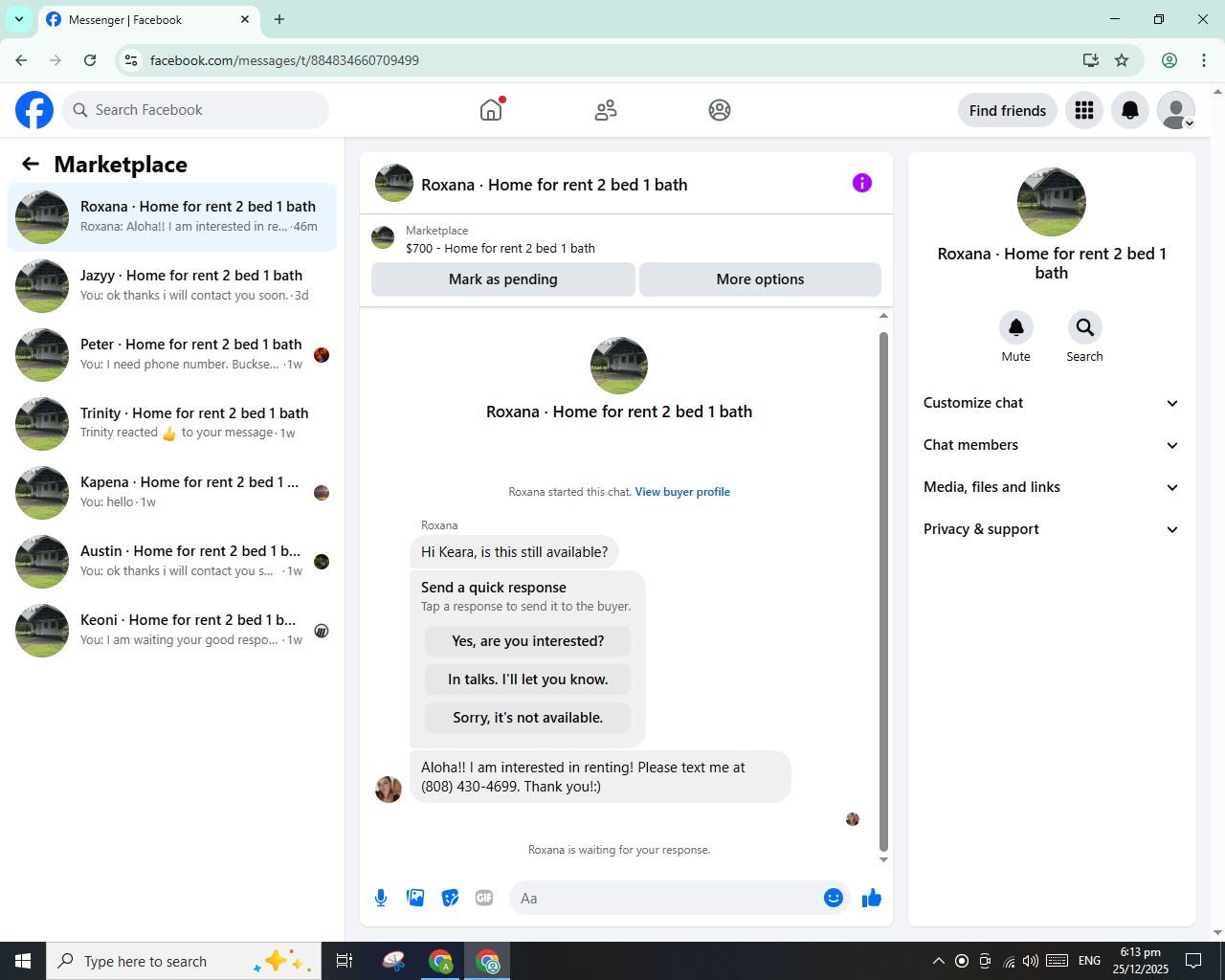
Task: Click the address bar URL
Action: point(284,60)
